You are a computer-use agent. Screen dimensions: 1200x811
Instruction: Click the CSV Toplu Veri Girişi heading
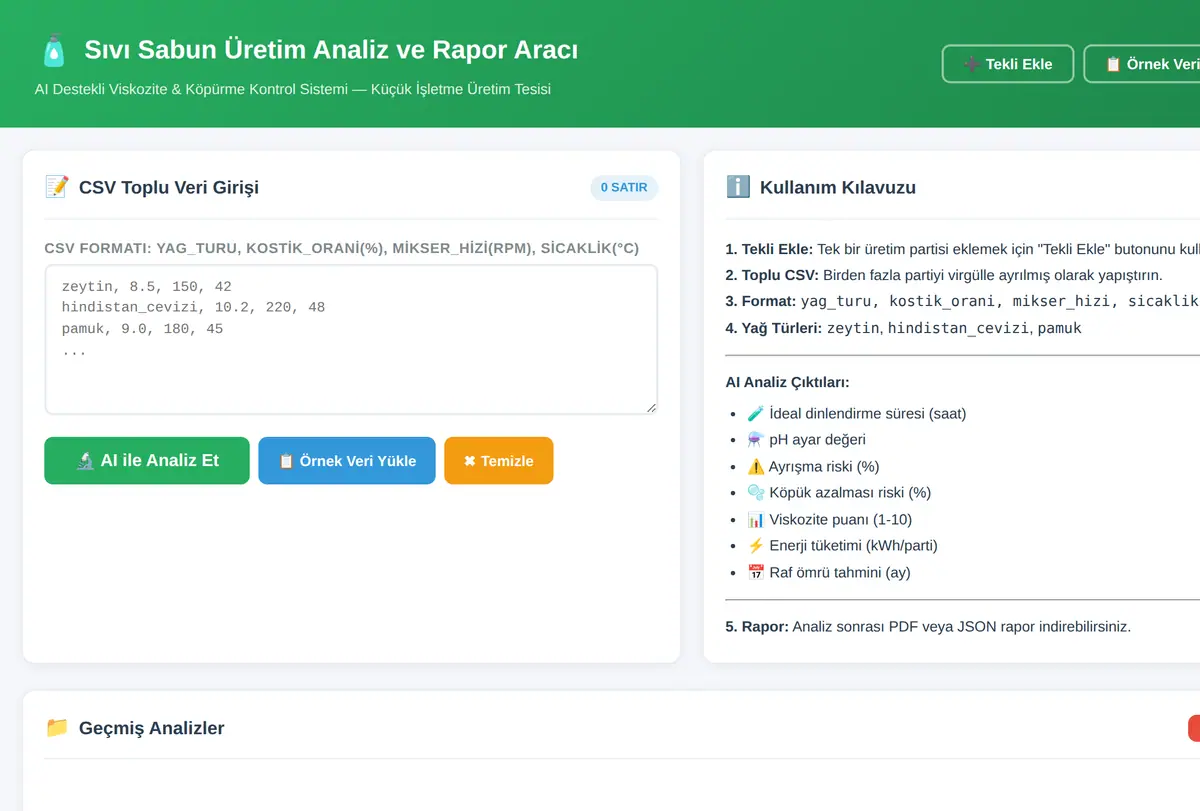169,187
